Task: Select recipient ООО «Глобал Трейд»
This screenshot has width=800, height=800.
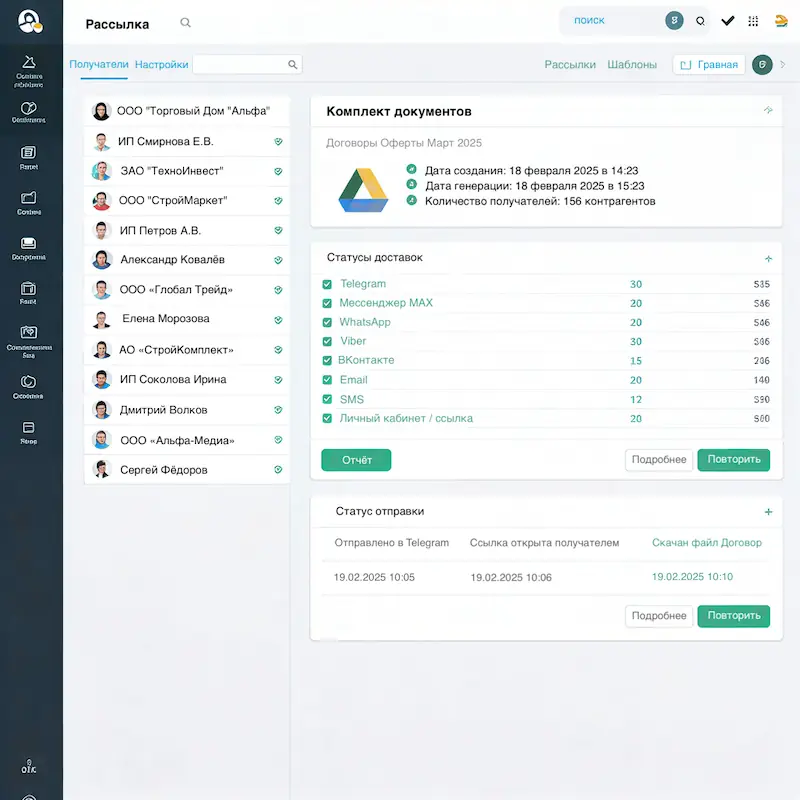Action: pyautogui.click(x=187, y=290)
